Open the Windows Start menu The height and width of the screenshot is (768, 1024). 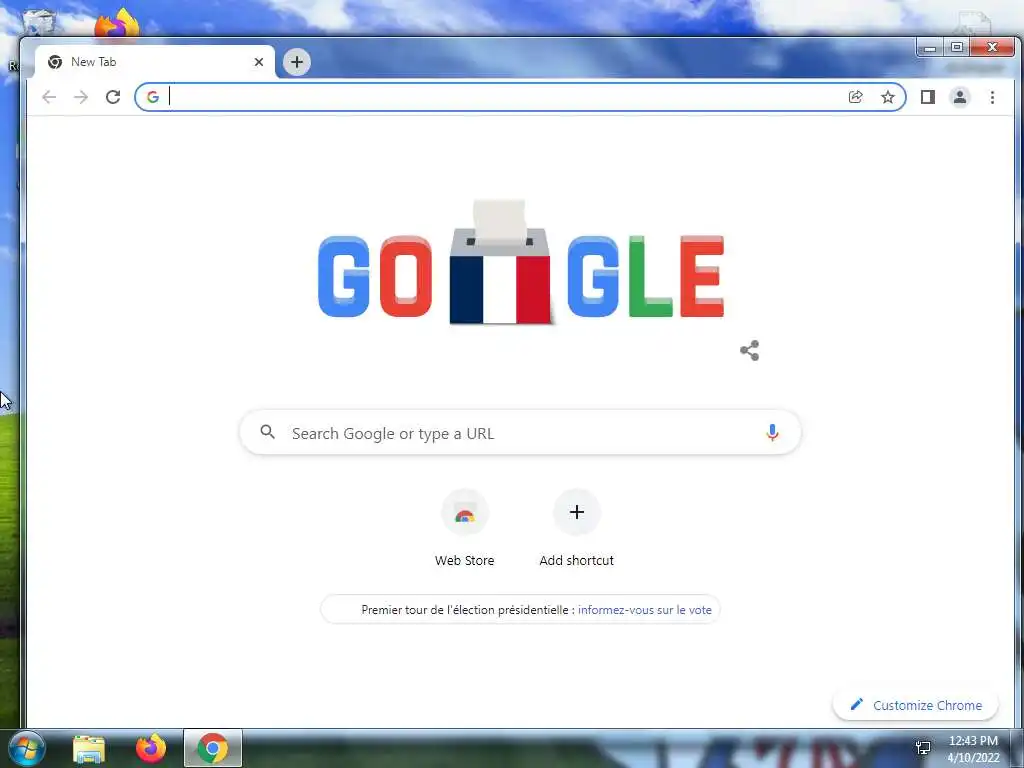(x=26, y=748)
